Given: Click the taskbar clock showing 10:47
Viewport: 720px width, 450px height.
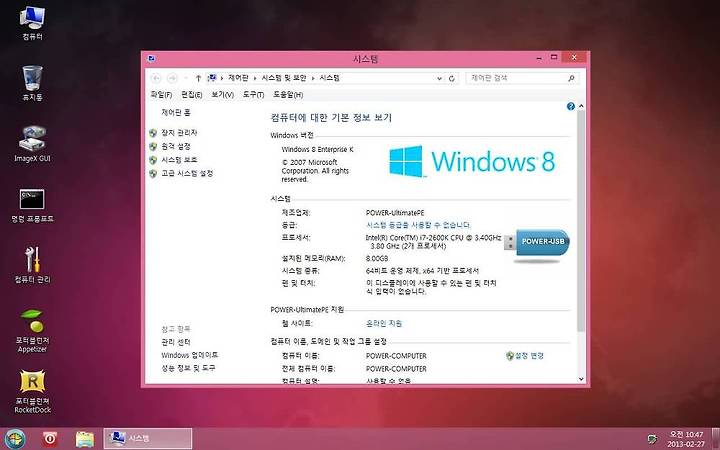Looking at the screenshot, I should [686, 439].
